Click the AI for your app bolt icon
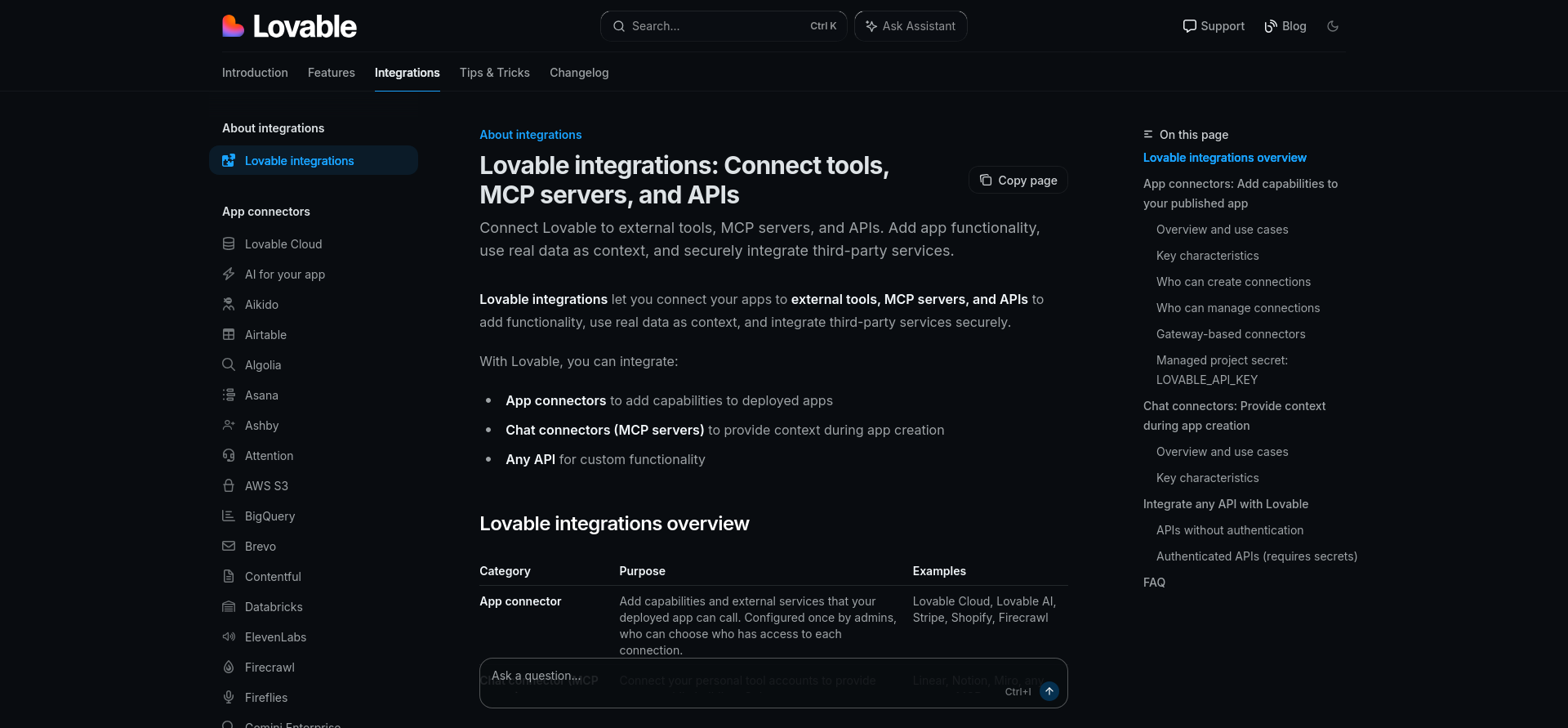This screenshot has height=728, width=1568. pyautogui.click(x=229, y=274)
